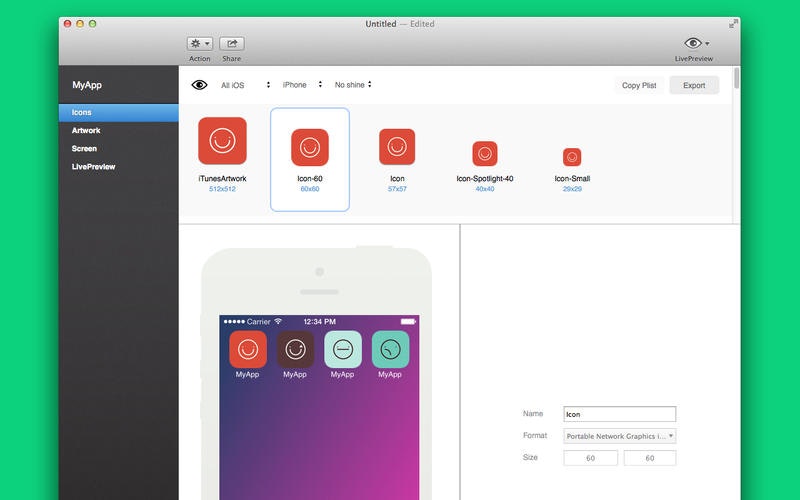Click the Wi-Fi icon on phone status bar

pos(278,321)
